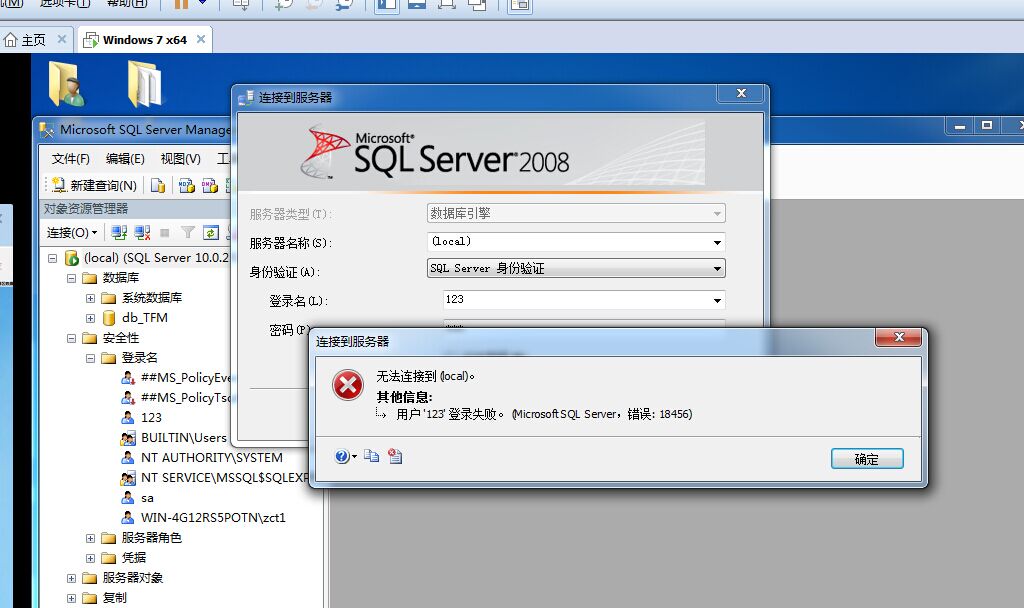
Task: Click the 数据库 folder icon
Action: (89, 278)
